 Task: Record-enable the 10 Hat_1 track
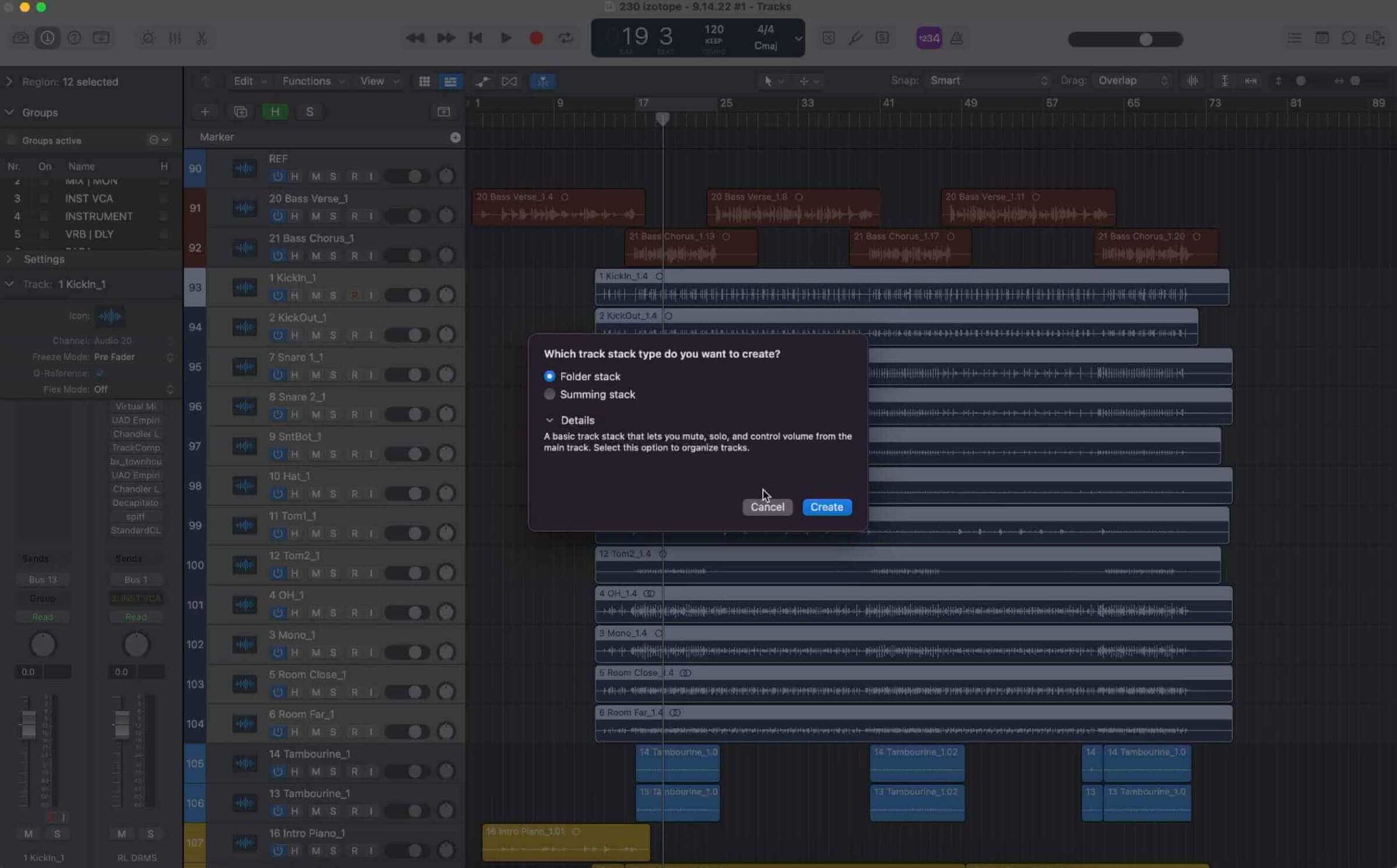click(354, 494)
